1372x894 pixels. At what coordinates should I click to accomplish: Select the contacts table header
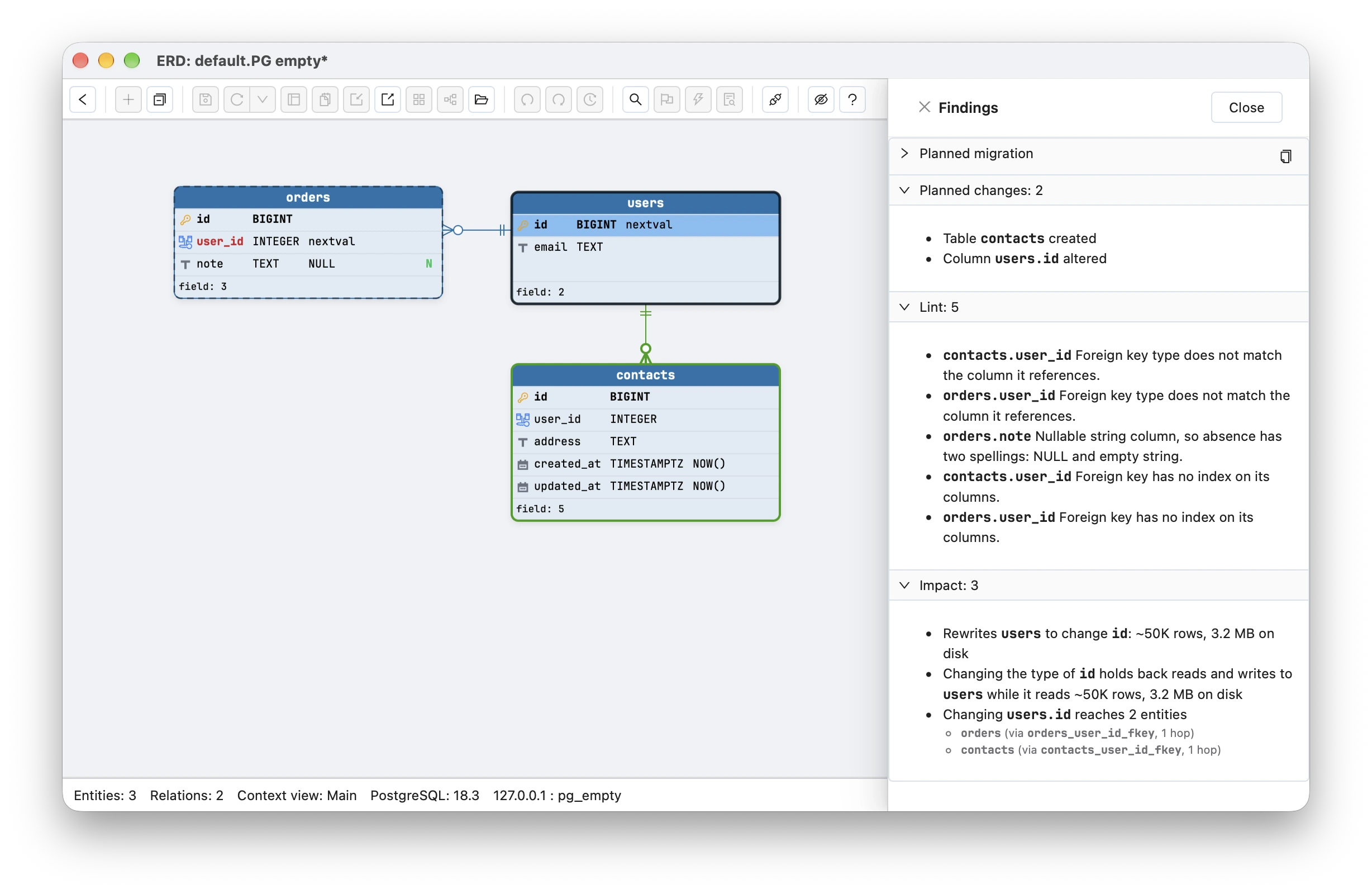[x=646, y=375]
